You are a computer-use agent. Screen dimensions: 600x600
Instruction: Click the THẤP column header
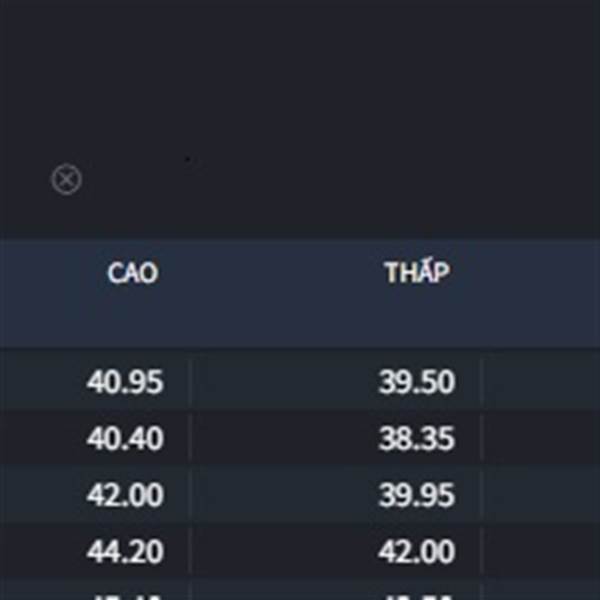click(x=417, y=272)
